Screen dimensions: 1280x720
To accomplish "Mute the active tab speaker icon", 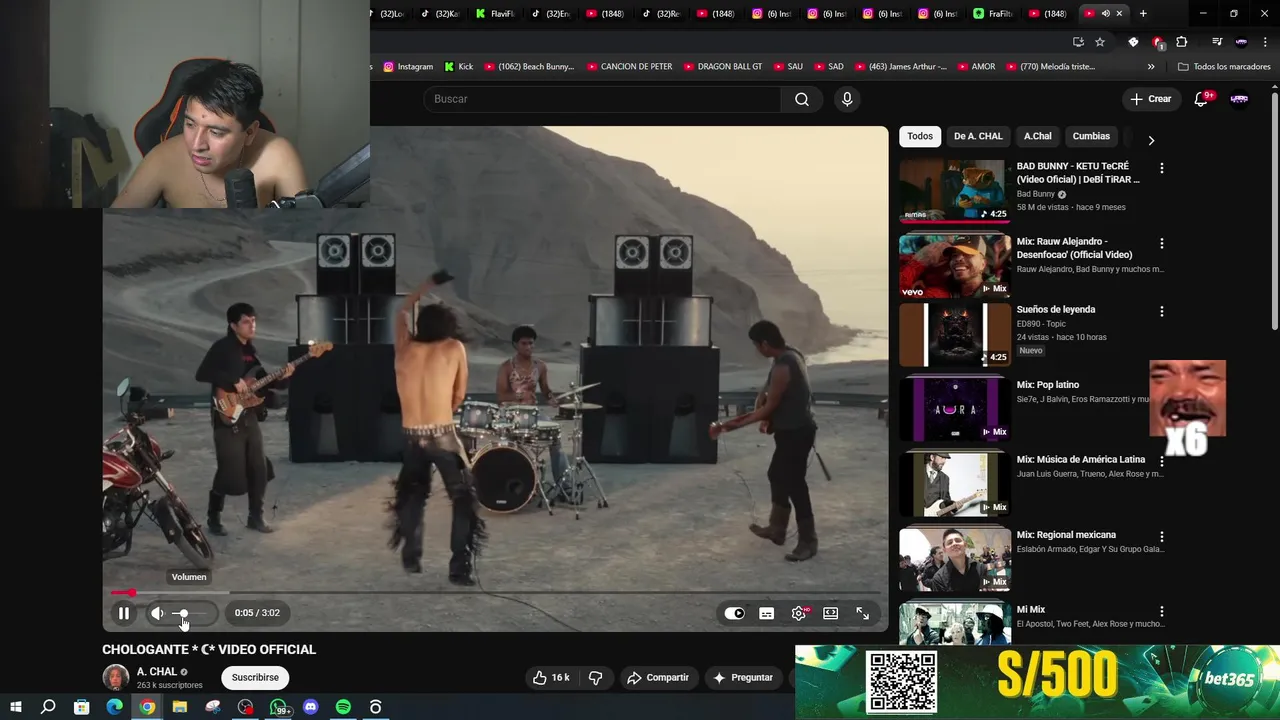I will point(1105,13).
